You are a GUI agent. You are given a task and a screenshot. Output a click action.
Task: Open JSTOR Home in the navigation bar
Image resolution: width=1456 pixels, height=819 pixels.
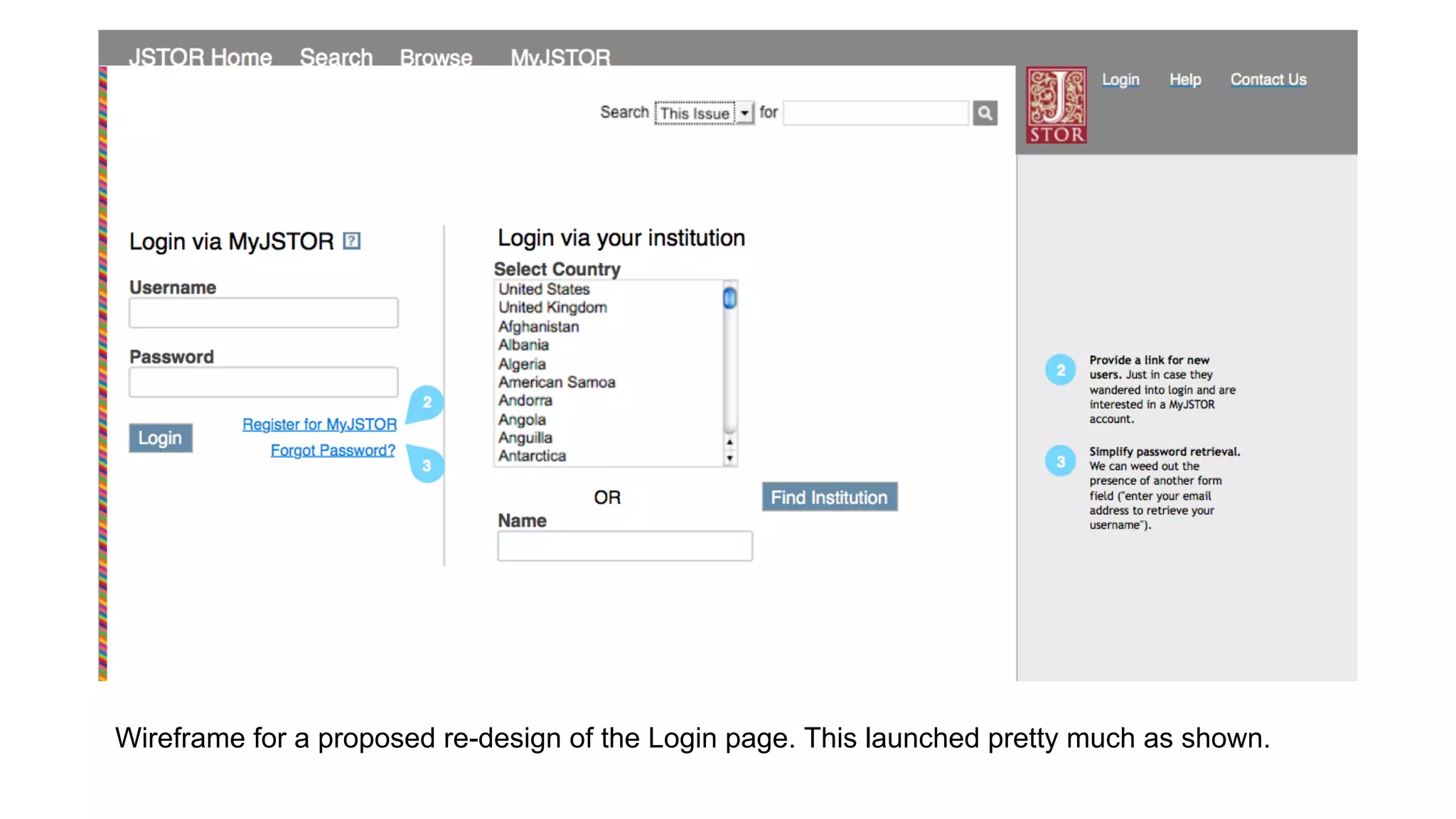(200, 57)
